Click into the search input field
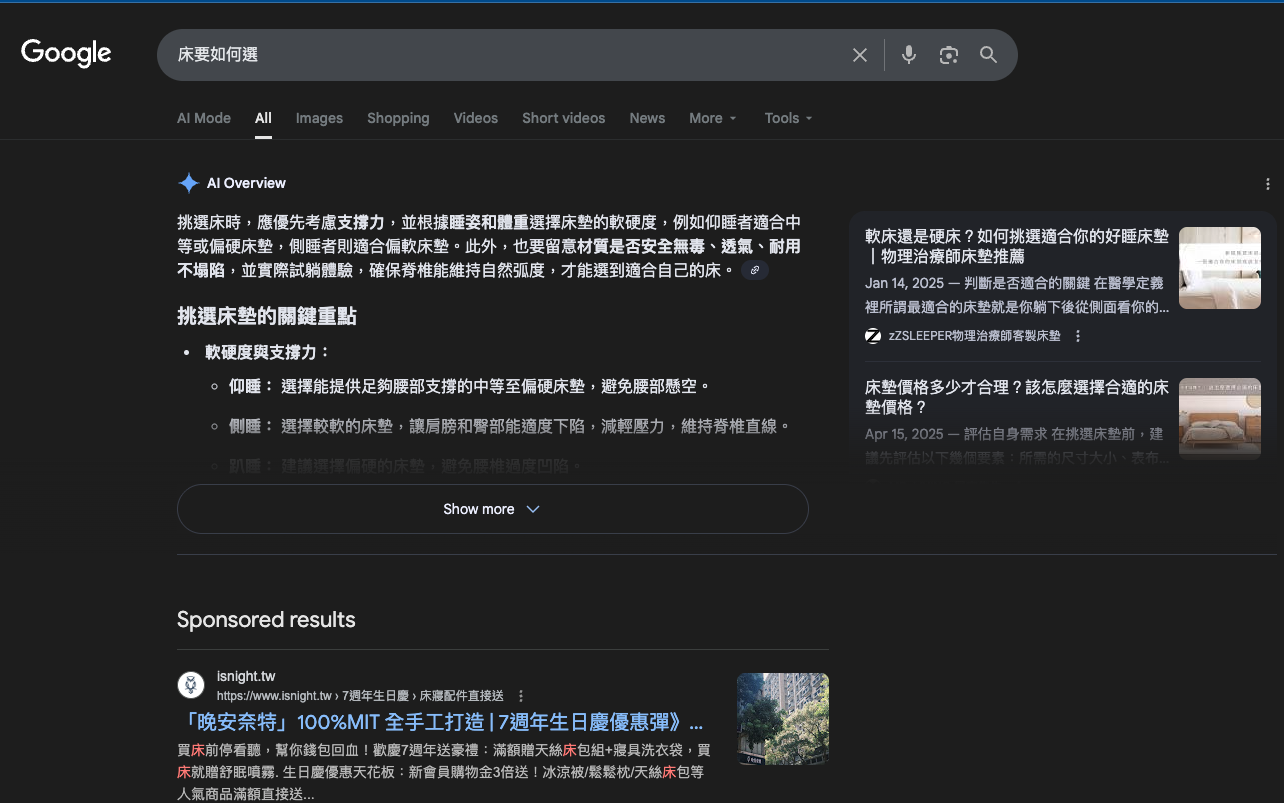The image size is (1284, 803). [x=500, y=55]
